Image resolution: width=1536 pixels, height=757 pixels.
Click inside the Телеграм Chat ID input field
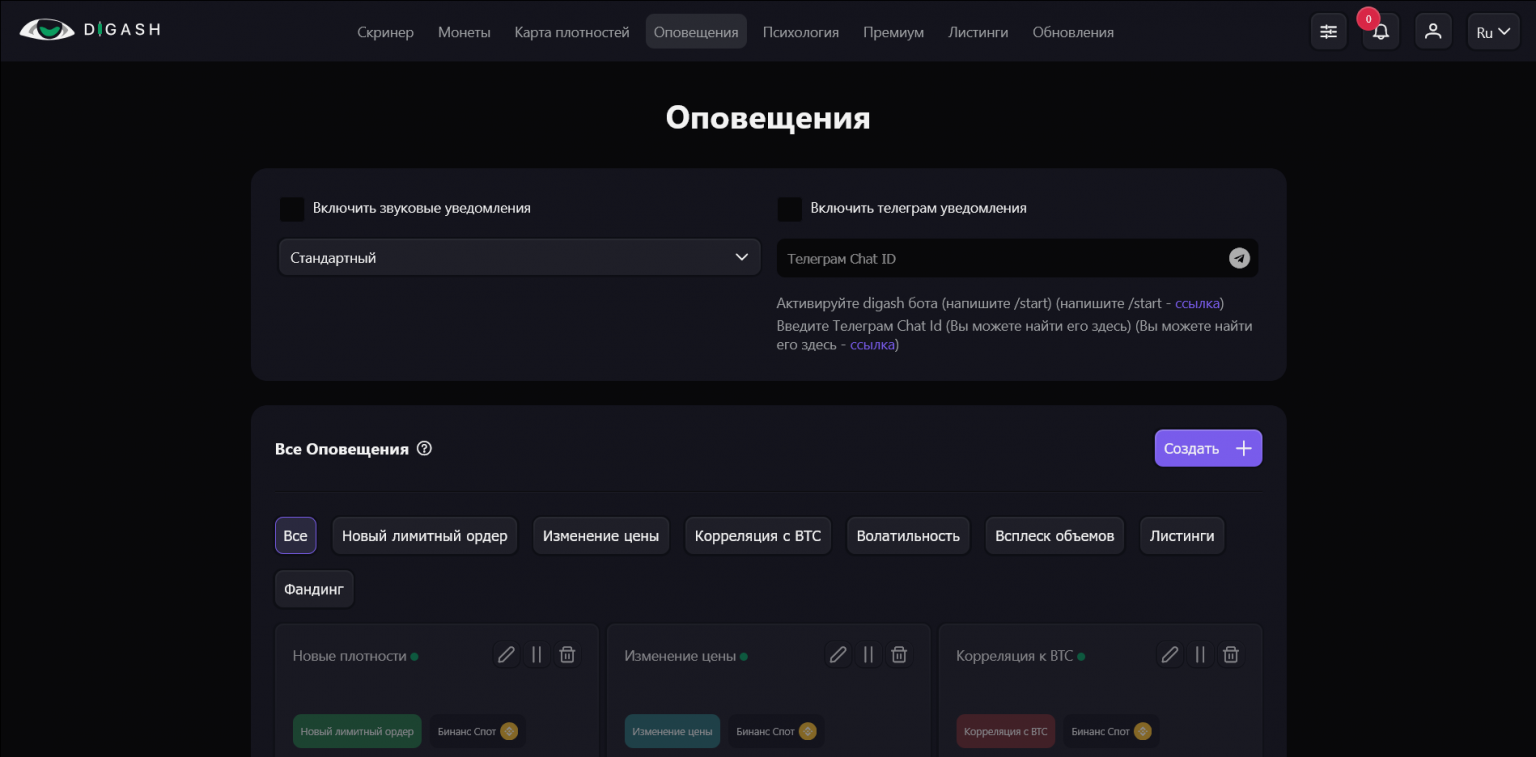pyautogui.click(x=1000, y=257)
